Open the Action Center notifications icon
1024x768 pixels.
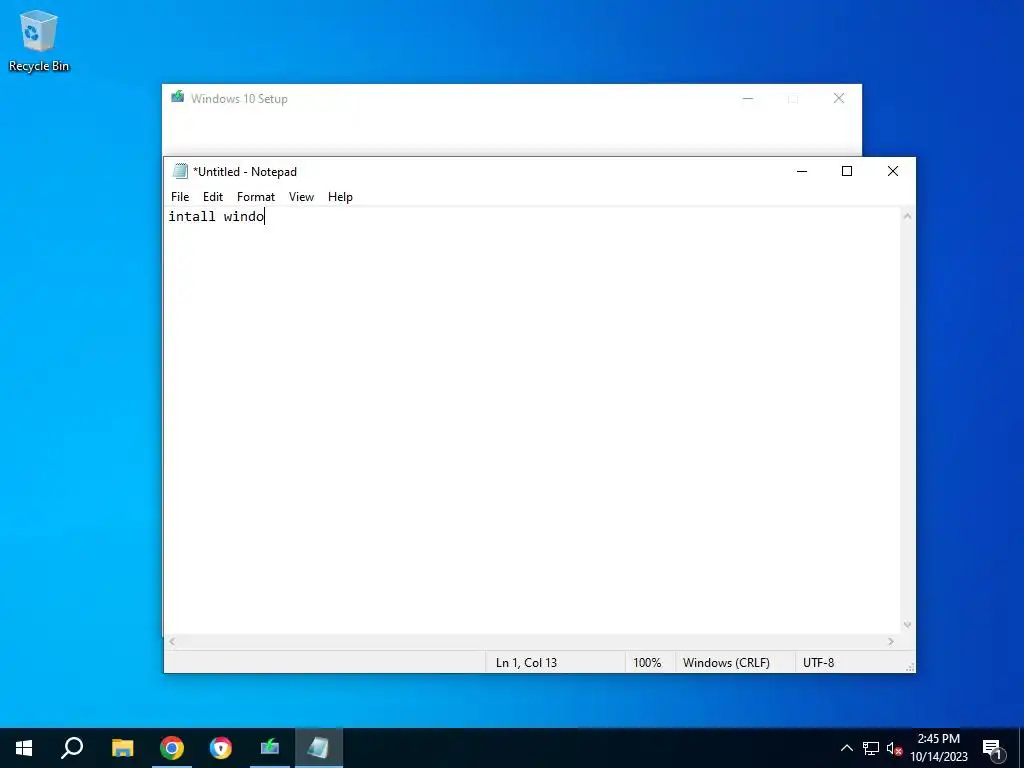tap(992, 748)
